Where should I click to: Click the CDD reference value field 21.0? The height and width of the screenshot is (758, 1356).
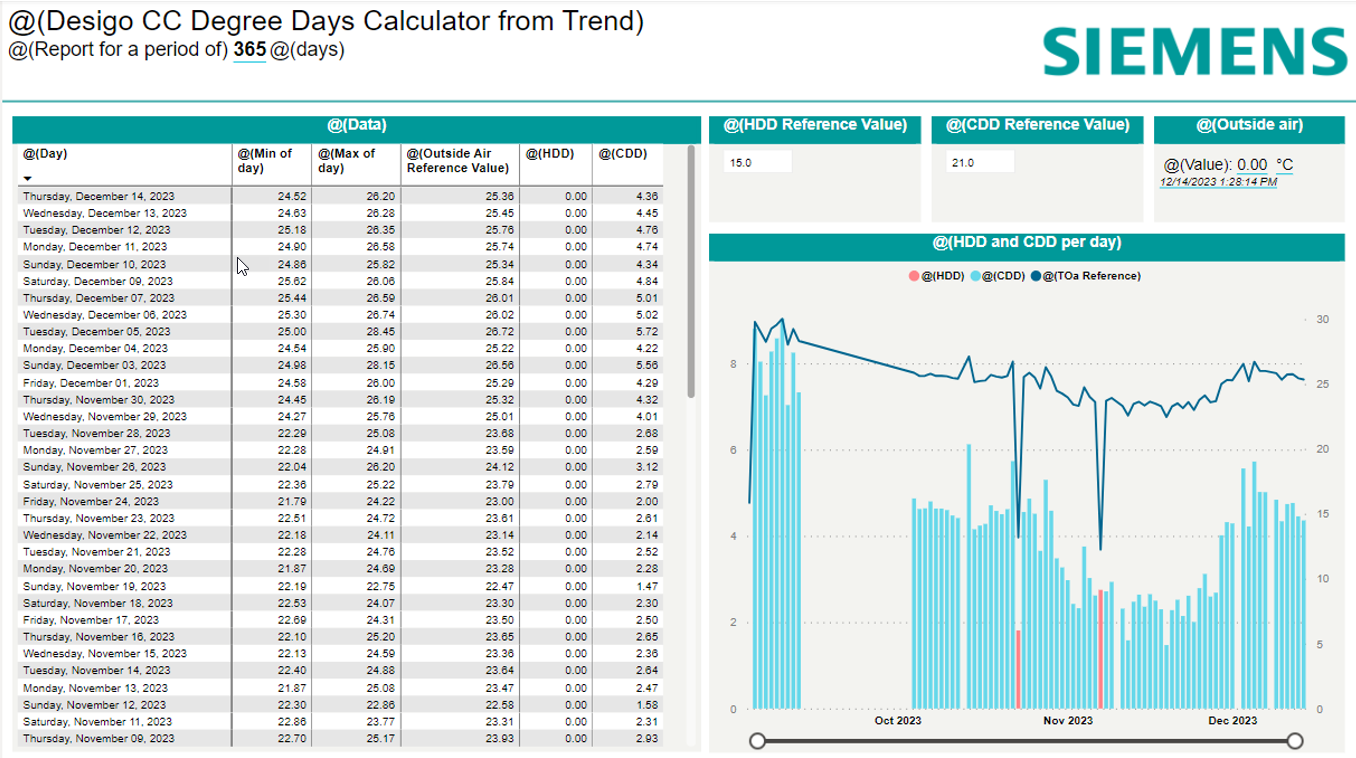979,162
